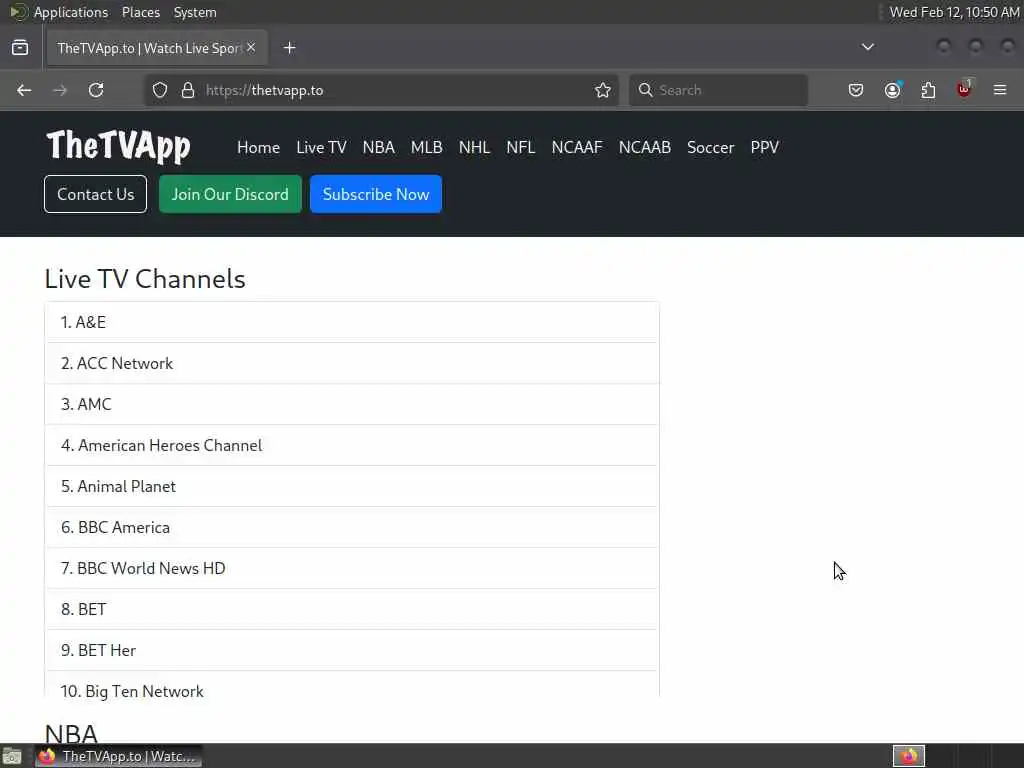Click the Search input field
The width and height of the screenshot is (1024, 768).
tap(718, 90)
